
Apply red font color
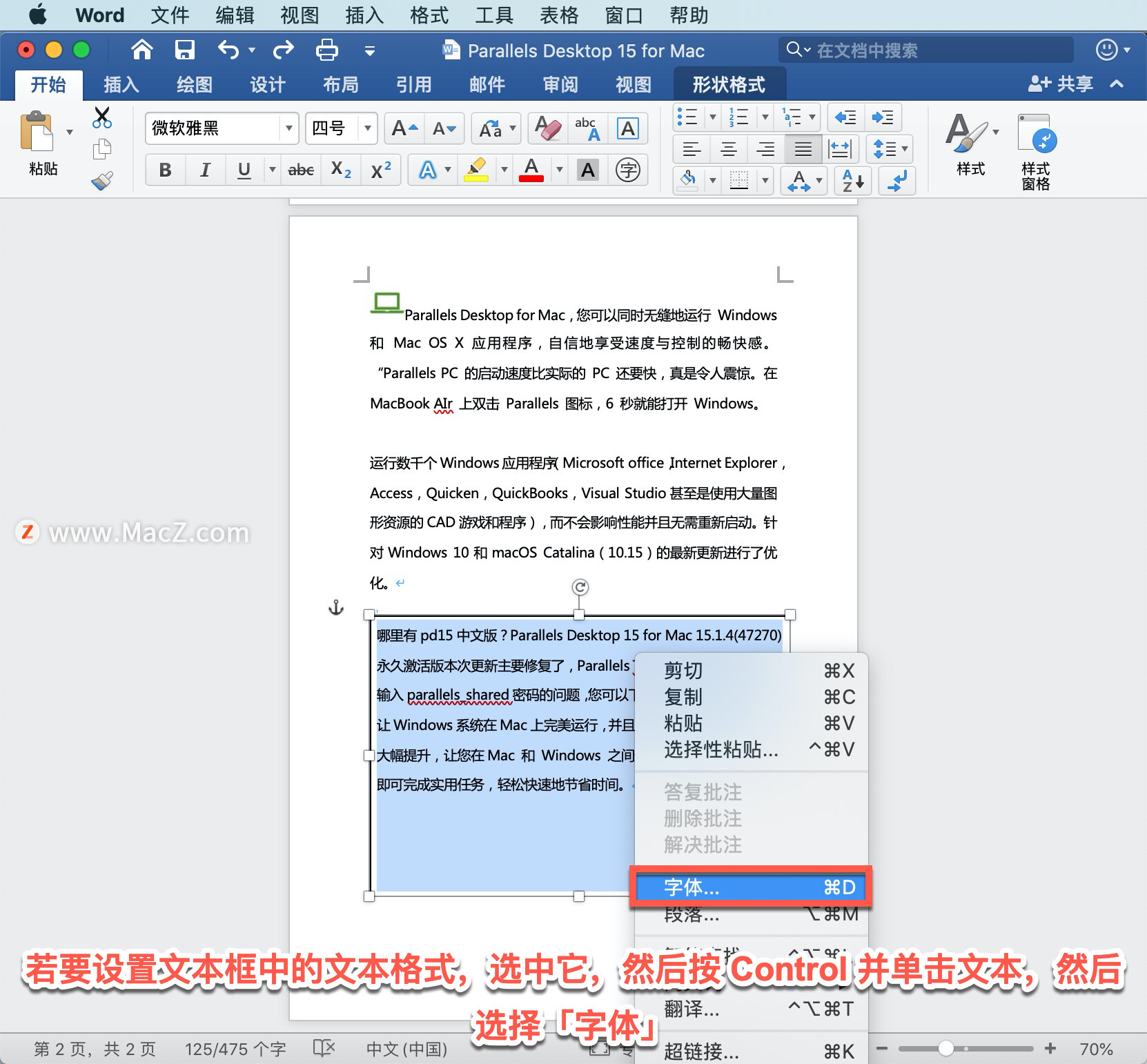click(531, 170)
